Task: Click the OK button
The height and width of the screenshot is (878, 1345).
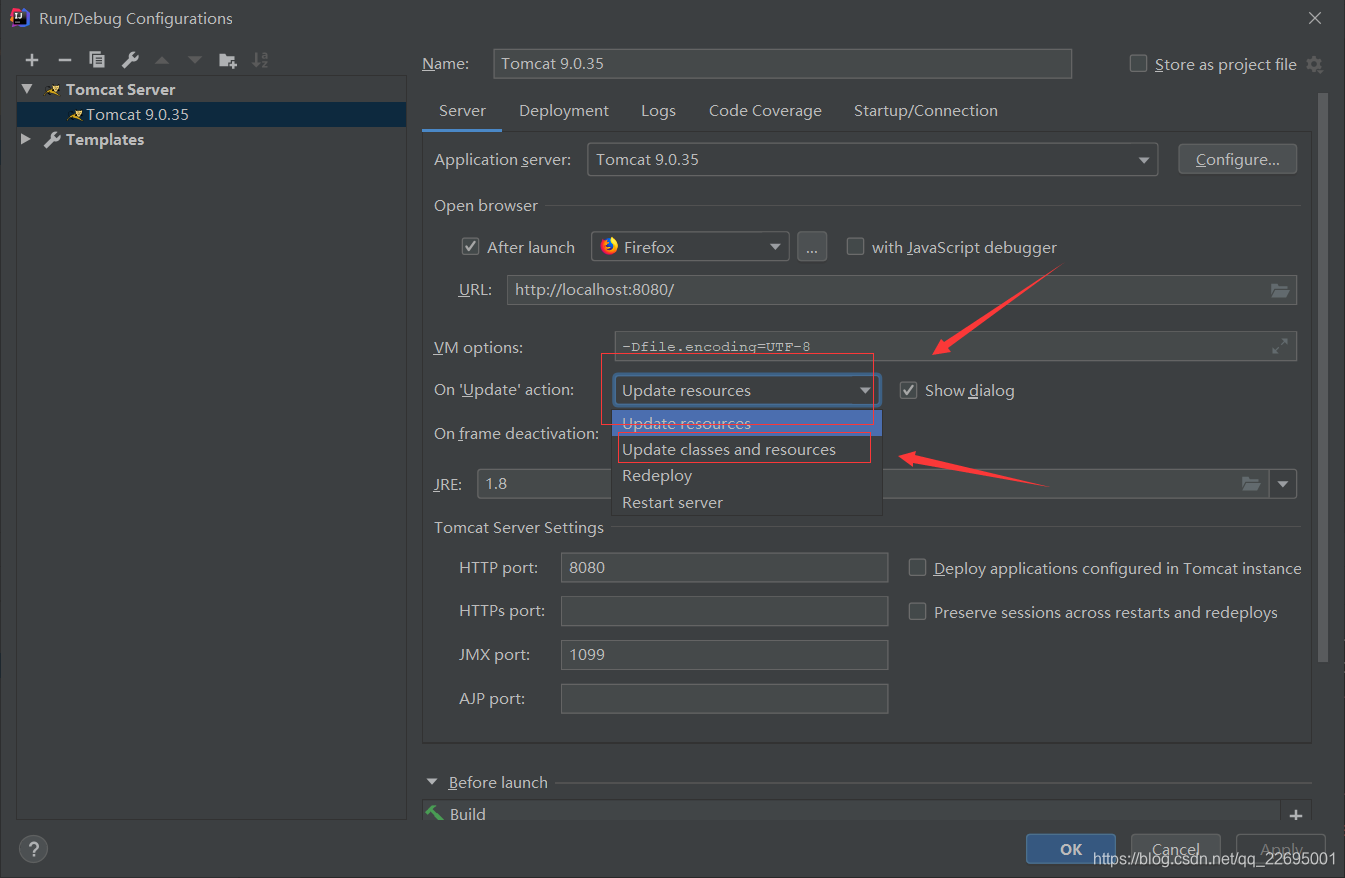Action: [1071, 849]
